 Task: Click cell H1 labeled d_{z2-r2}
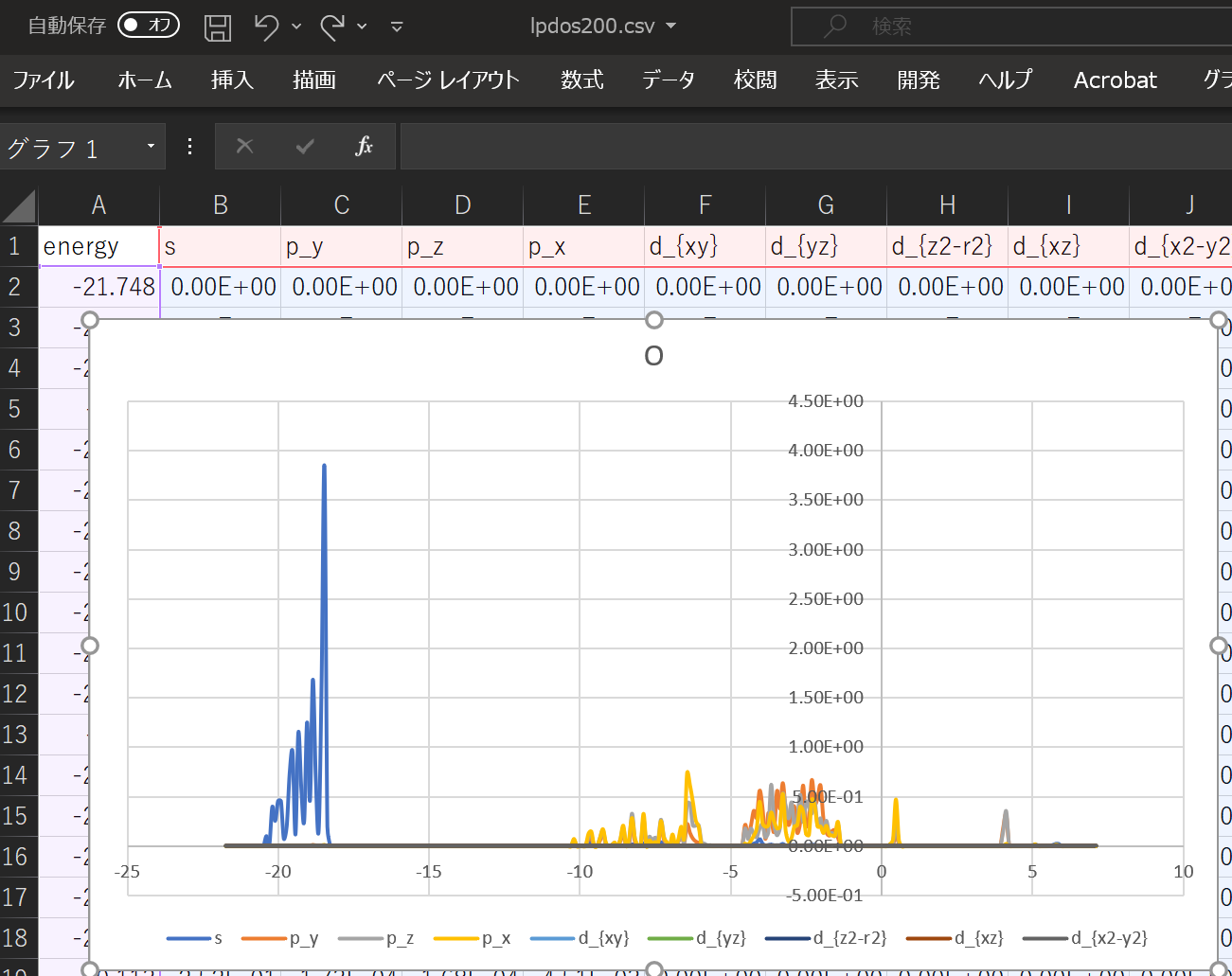[x=948, y=246]
